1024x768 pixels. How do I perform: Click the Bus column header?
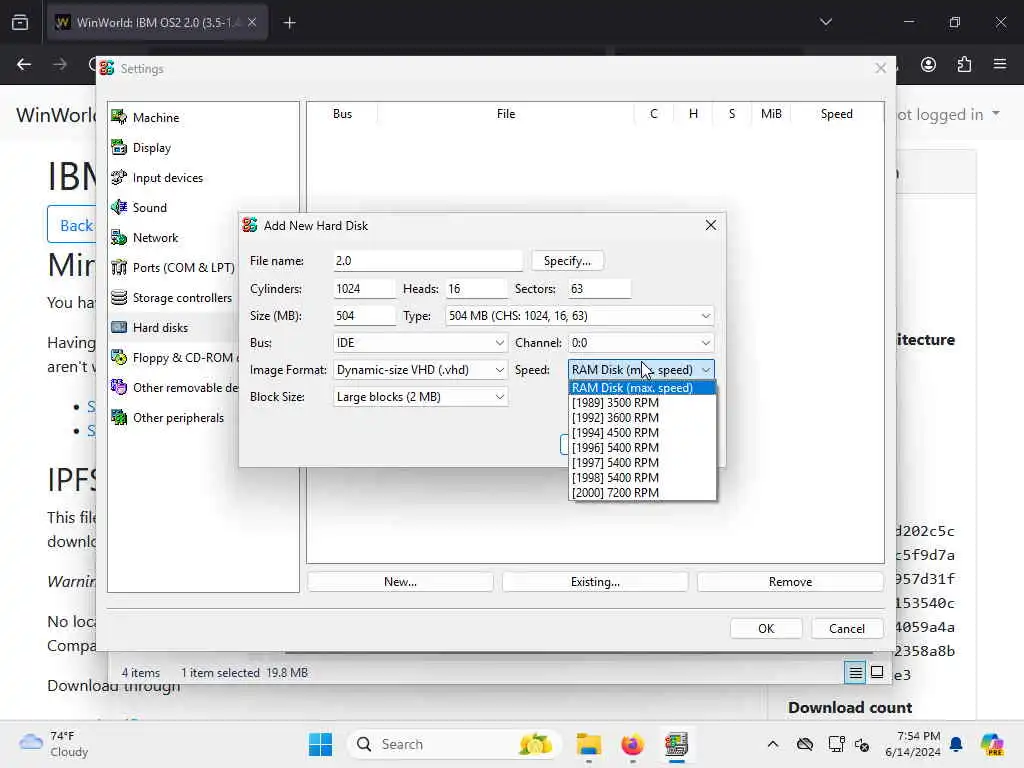pyautogui.click(x=342, y=114)
